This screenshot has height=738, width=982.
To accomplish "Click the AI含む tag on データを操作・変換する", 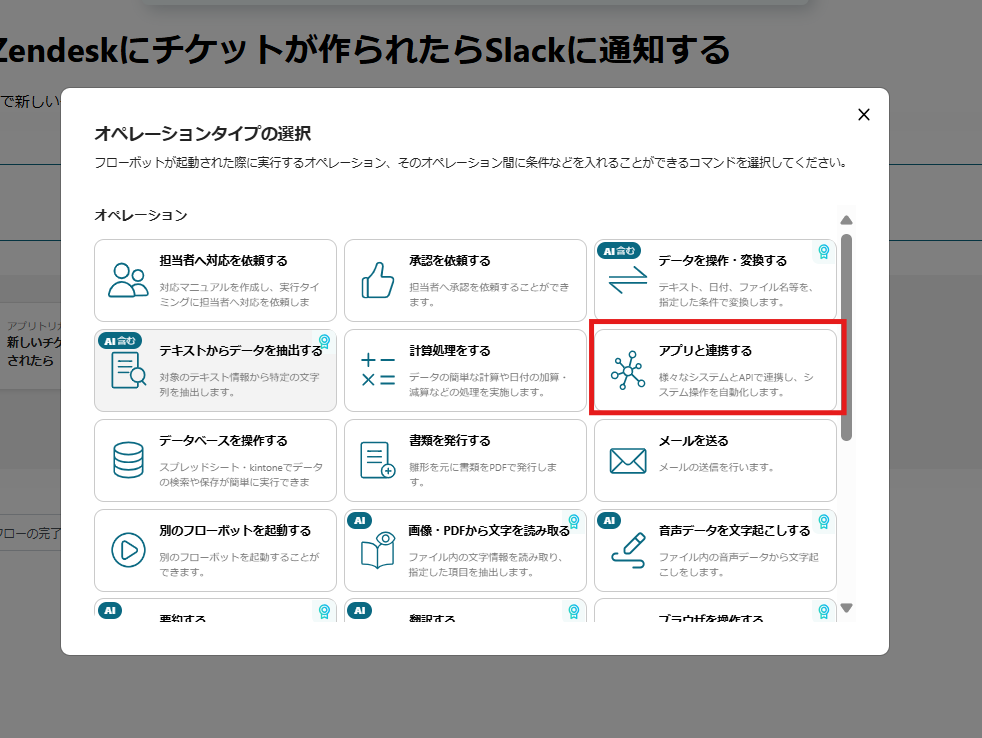I will tap(619, 251).
